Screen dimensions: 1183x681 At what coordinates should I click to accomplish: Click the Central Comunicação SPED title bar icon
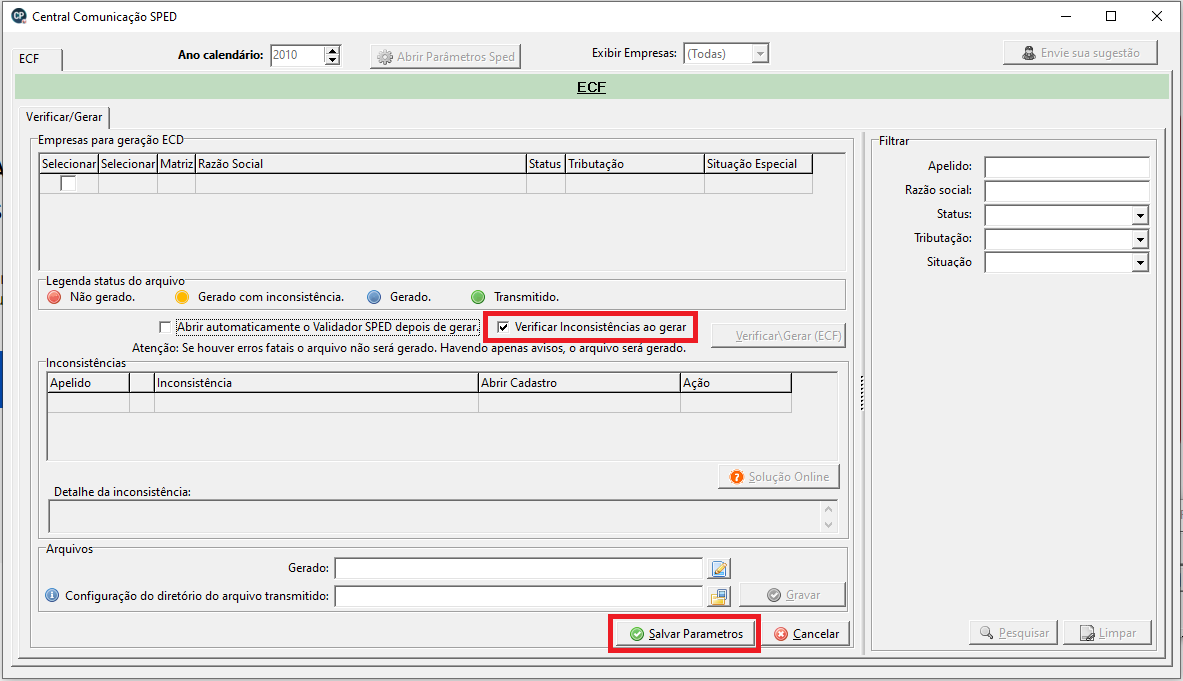coord(18,16)
